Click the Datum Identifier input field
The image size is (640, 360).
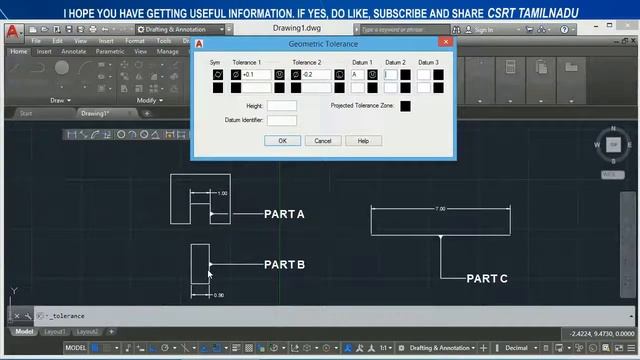[x=282, y=120]
